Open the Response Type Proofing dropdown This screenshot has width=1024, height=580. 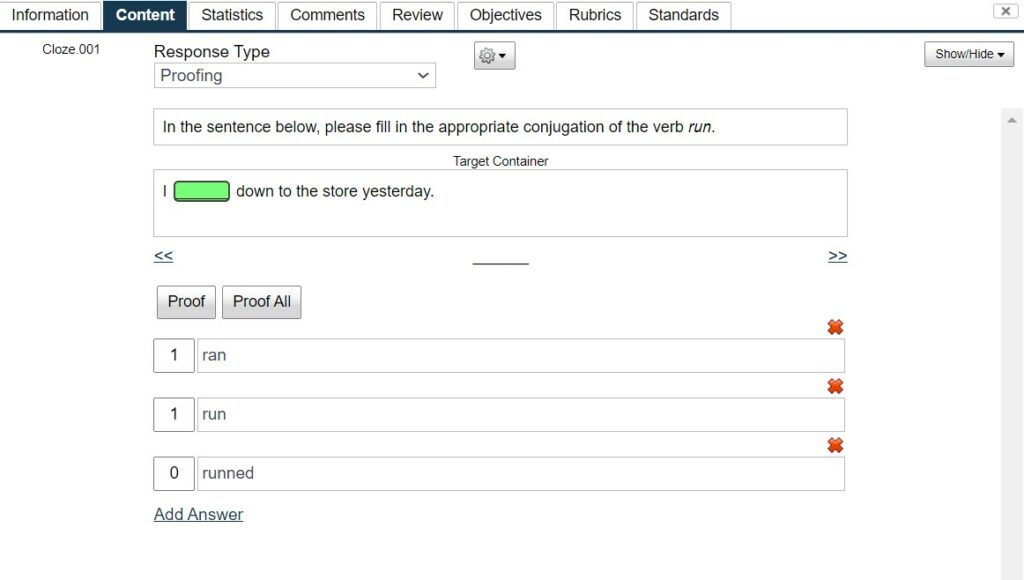(x=295, y=76)
